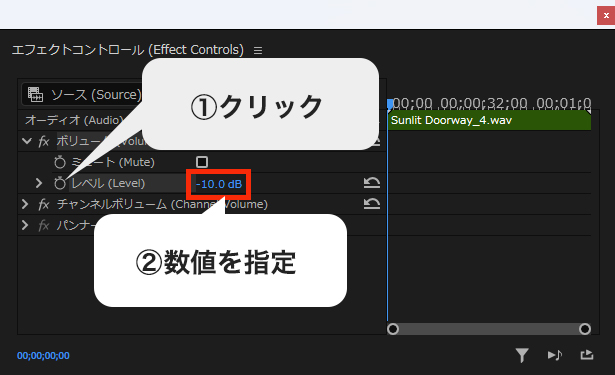Select the Level property label
Screen dimensions: 615x375
click(x=108, y=183)
